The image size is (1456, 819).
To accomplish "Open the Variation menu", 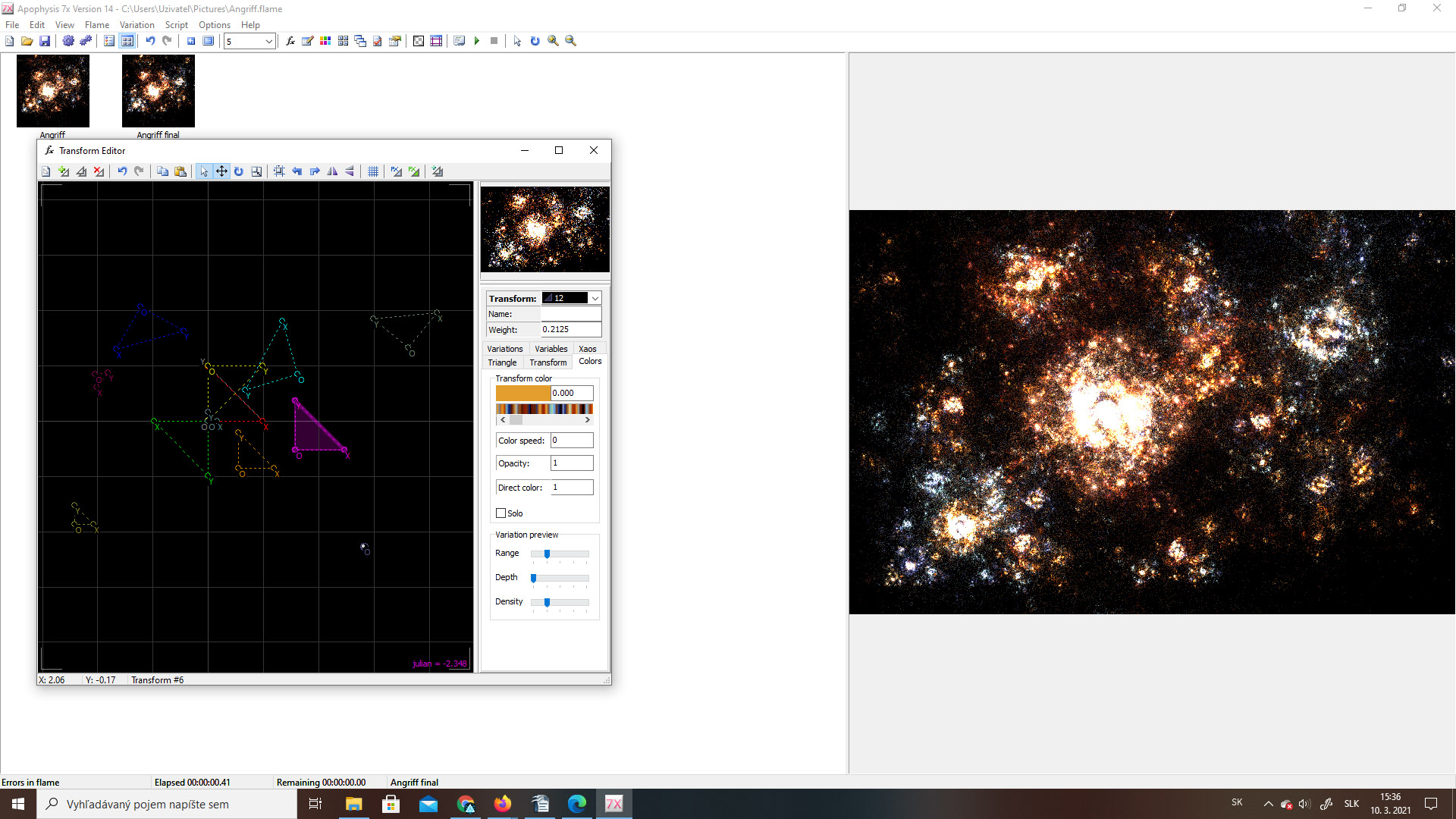I will [x=137, y=25].
